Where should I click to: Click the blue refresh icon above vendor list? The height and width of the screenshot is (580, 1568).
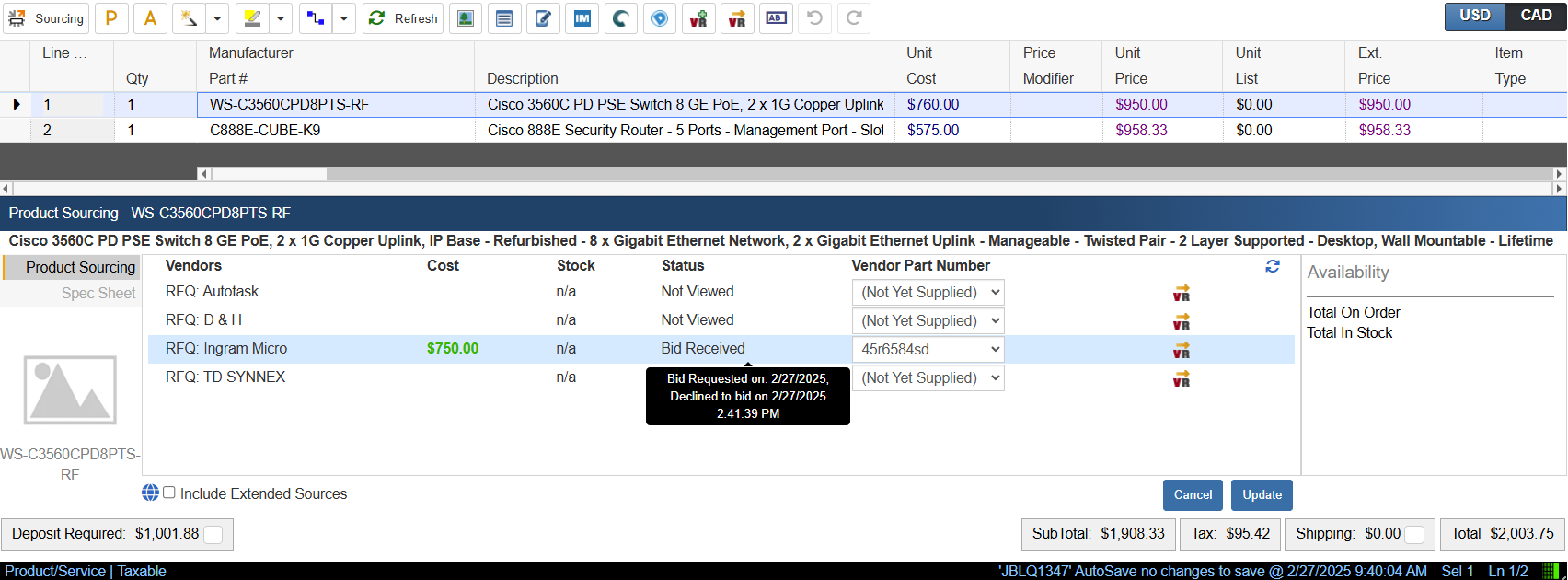click(x=1273, y=266)
